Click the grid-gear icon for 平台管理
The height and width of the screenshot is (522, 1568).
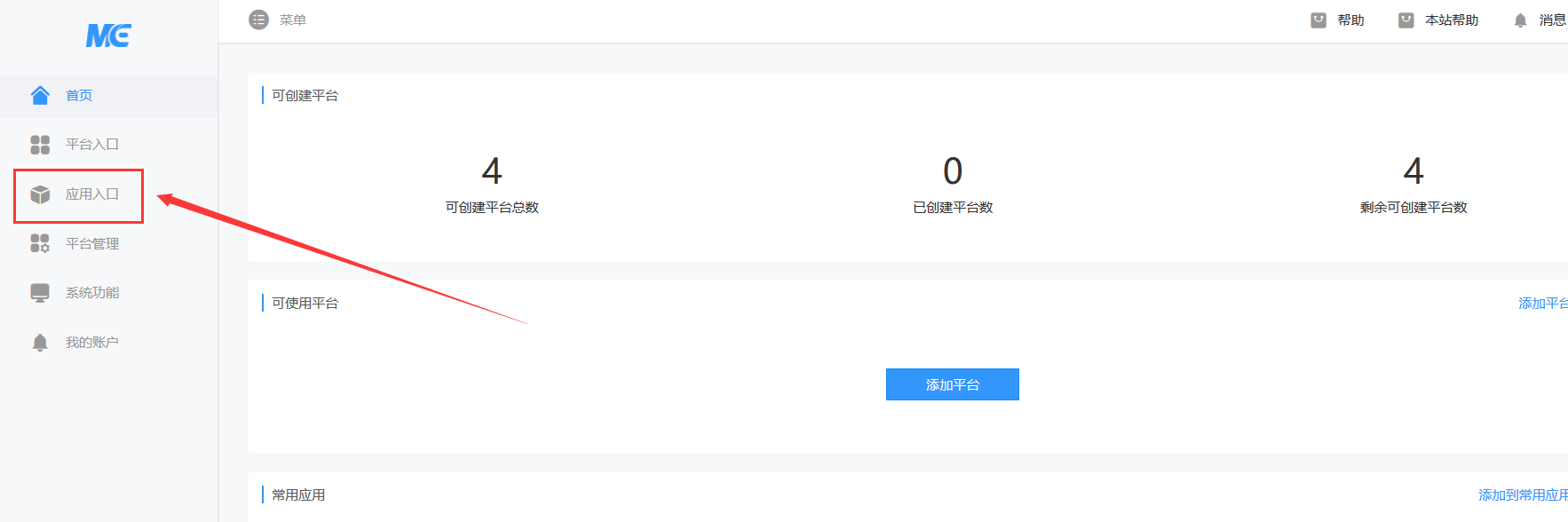point(40,243)
